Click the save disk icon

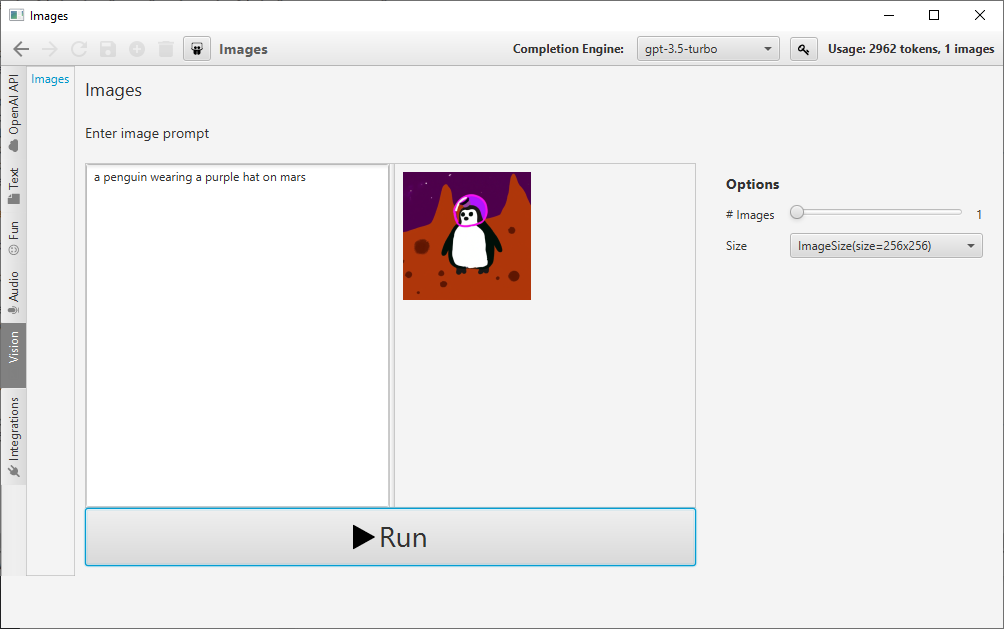point(108,49)
